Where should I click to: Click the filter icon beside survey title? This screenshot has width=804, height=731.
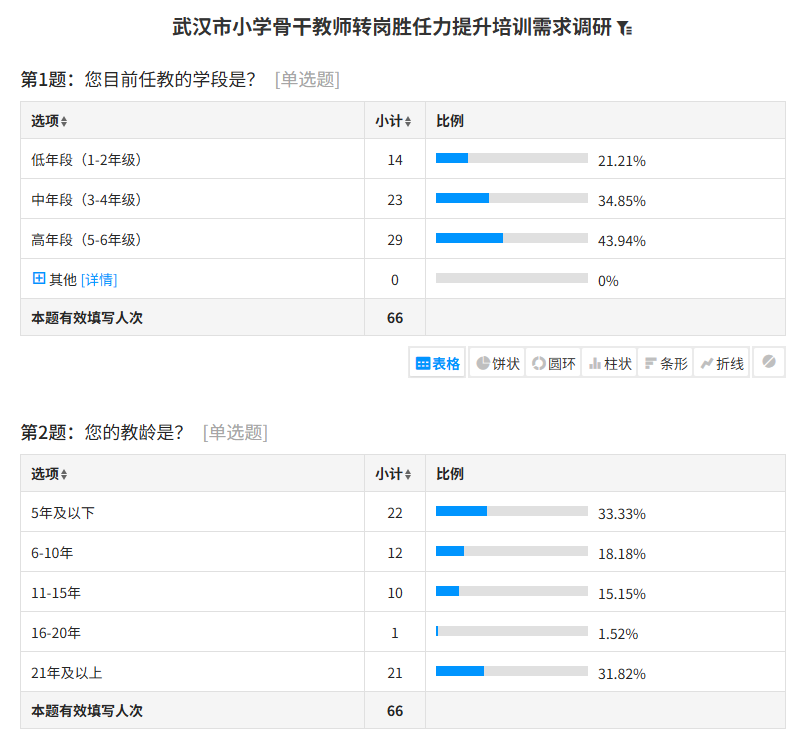pyautogui.click(x=624, y=28)
